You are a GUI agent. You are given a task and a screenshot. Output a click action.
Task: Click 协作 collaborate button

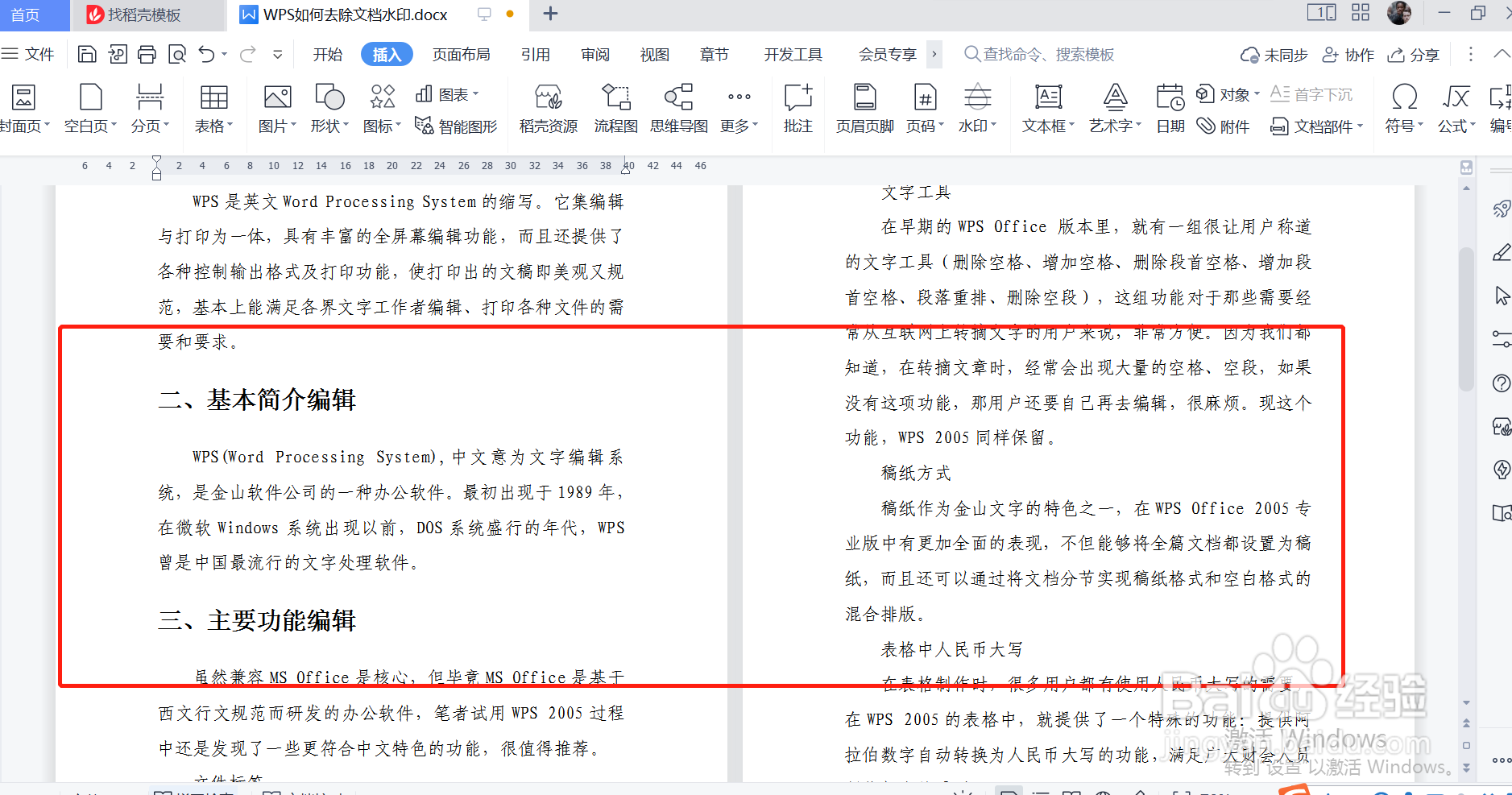(1348, 54)
